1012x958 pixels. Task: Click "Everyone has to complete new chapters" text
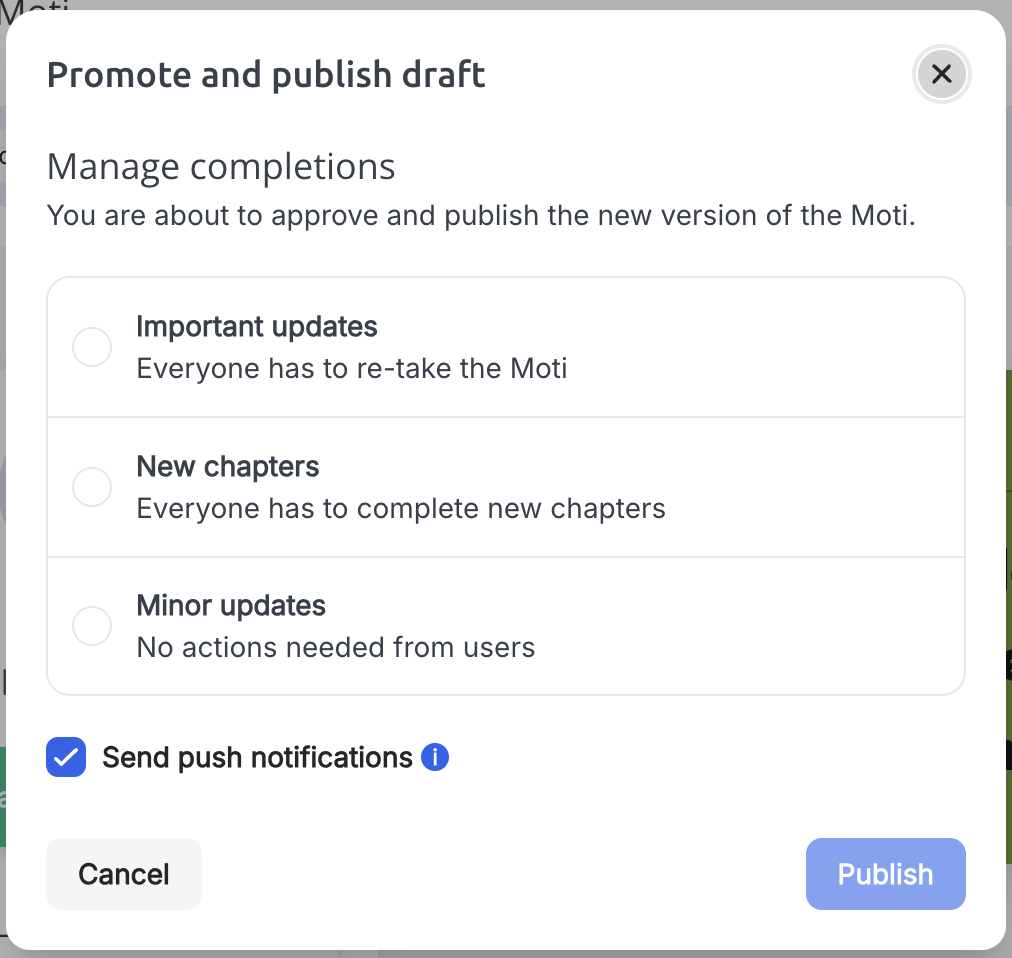[401, 509]
